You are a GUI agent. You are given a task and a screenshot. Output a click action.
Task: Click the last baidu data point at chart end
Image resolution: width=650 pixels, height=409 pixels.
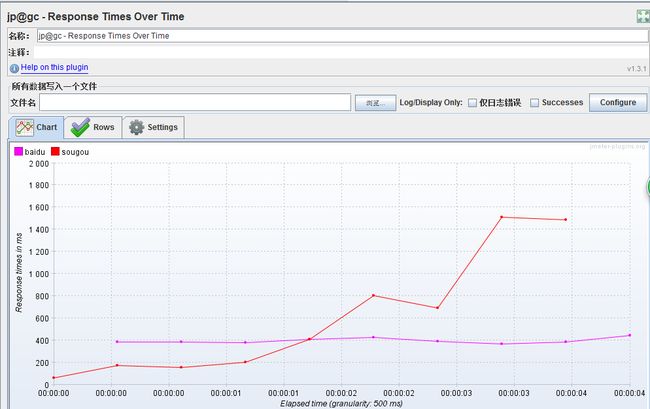[x=630, y=335]
